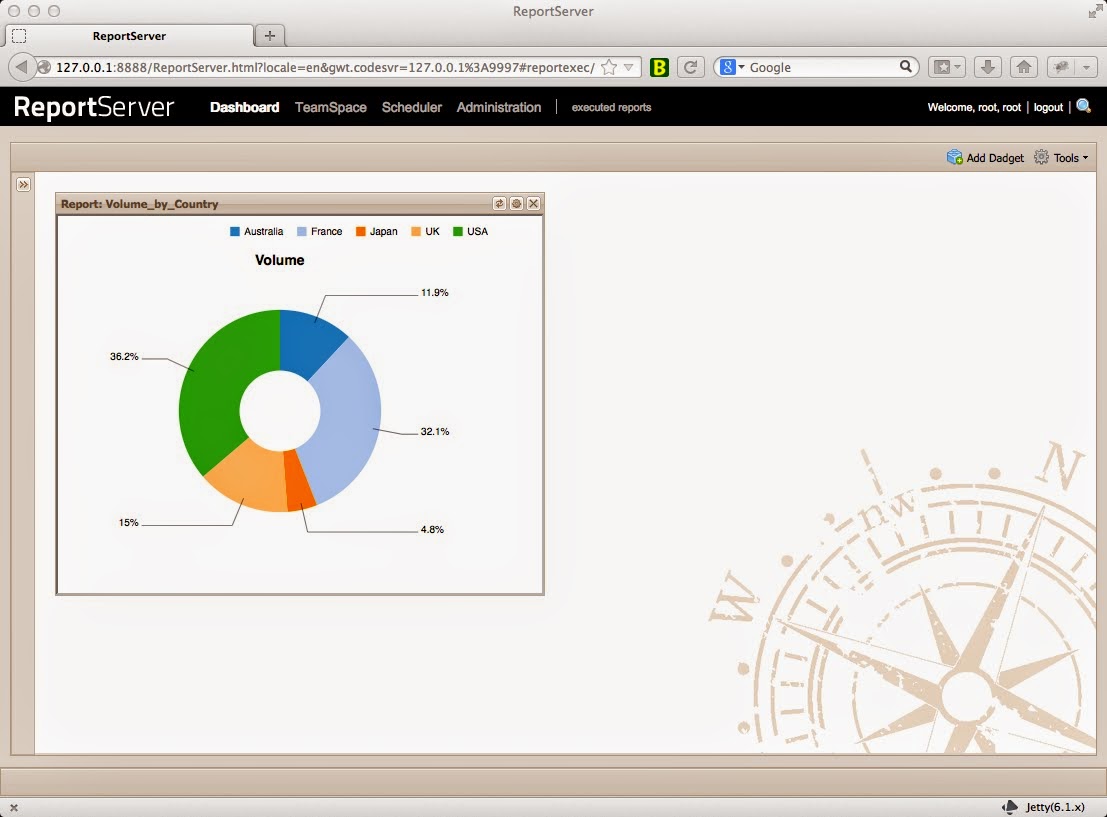Click Add Dadget on the dashboard toolbar
This screenshot has width=1107, height=817.
coord(985,157)
